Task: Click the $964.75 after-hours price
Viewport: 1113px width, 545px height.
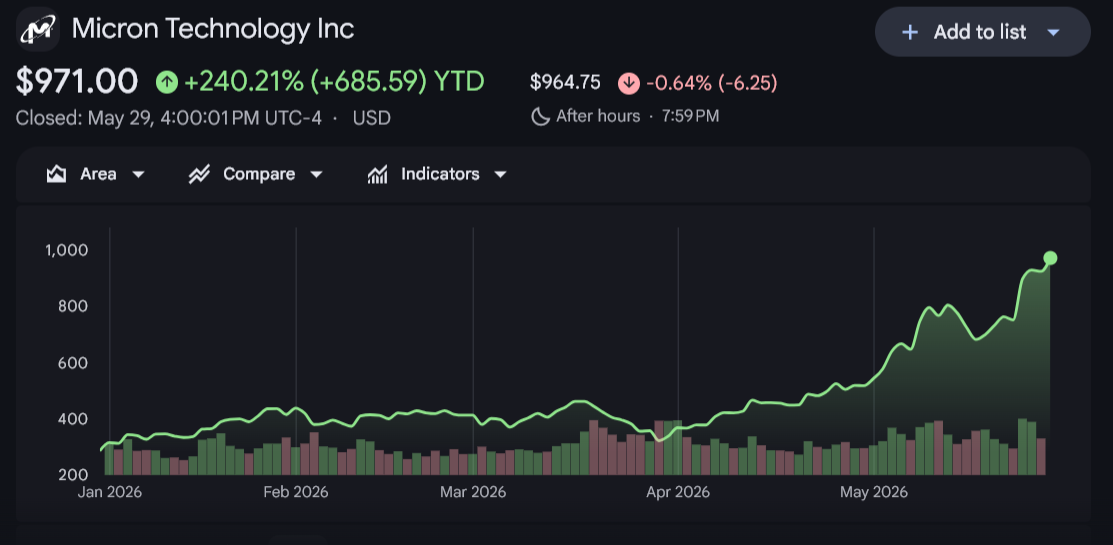Action: point(565,82)
